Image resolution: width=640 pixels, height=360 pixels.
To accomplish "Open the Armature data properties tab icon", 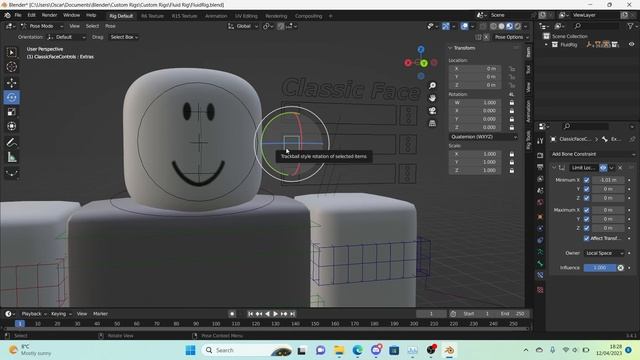I will pyautogui.click(x=540, y=252).
